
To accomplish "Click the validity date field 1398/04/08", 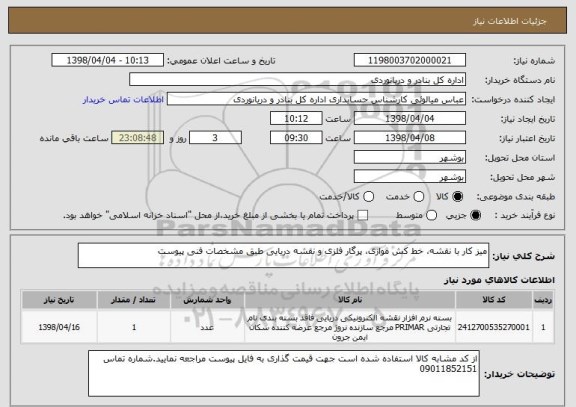I will pos(410,138).
